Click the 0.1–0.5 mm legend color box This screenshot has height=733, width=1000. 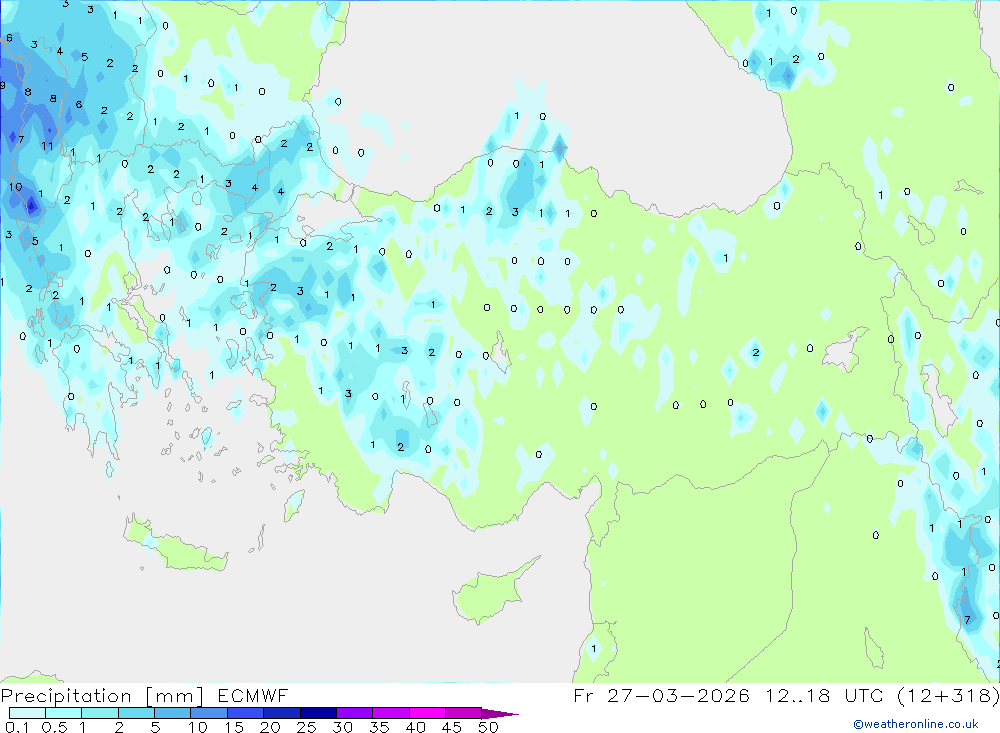click(x=27, y=713)
